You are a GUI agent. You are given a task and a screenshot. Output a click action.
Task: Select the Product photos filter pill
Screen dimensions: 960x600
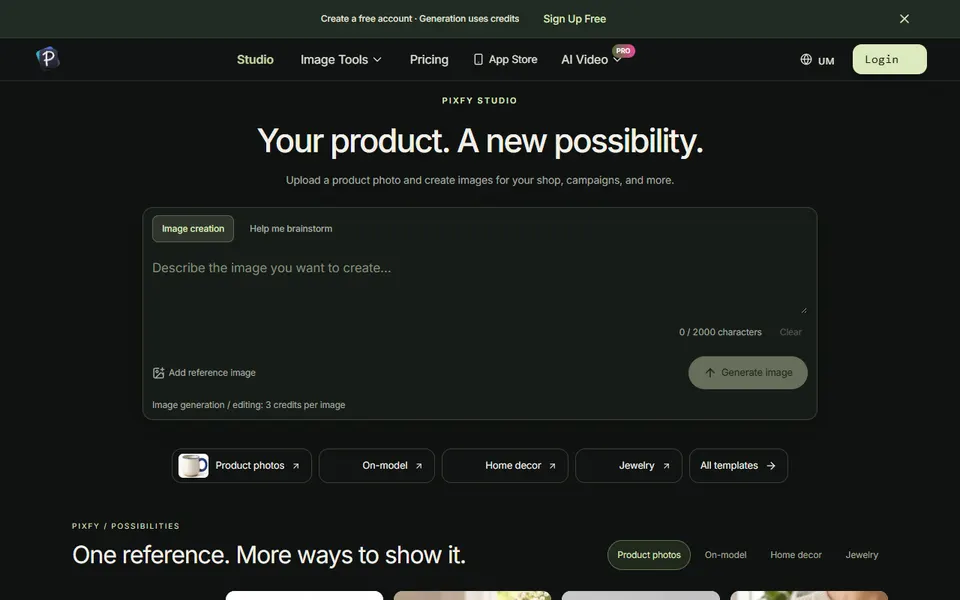[x=649, y=555]
